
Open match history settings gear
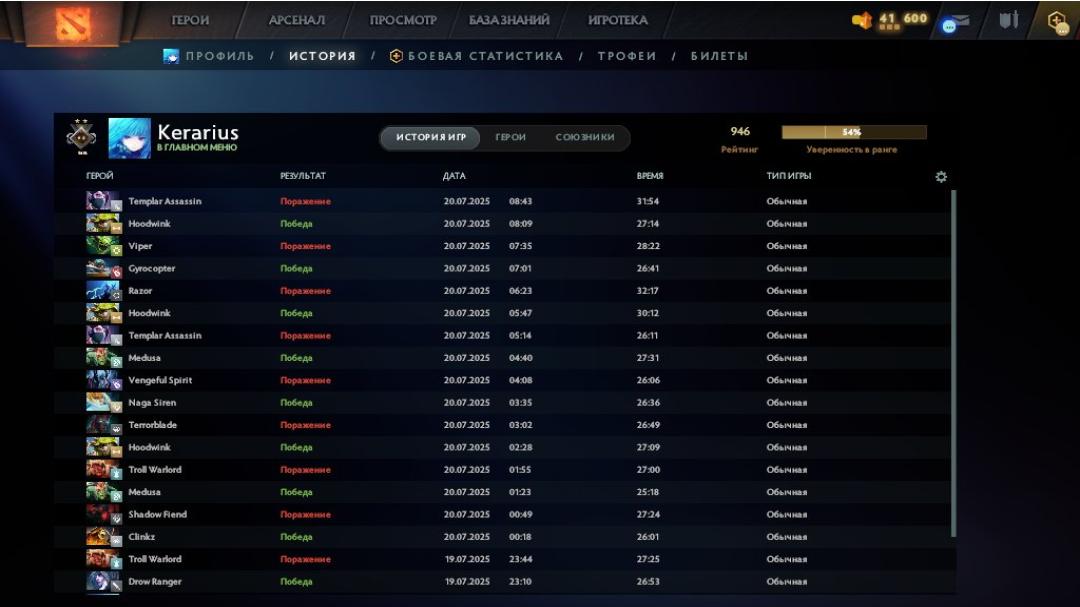pos(941,177)
